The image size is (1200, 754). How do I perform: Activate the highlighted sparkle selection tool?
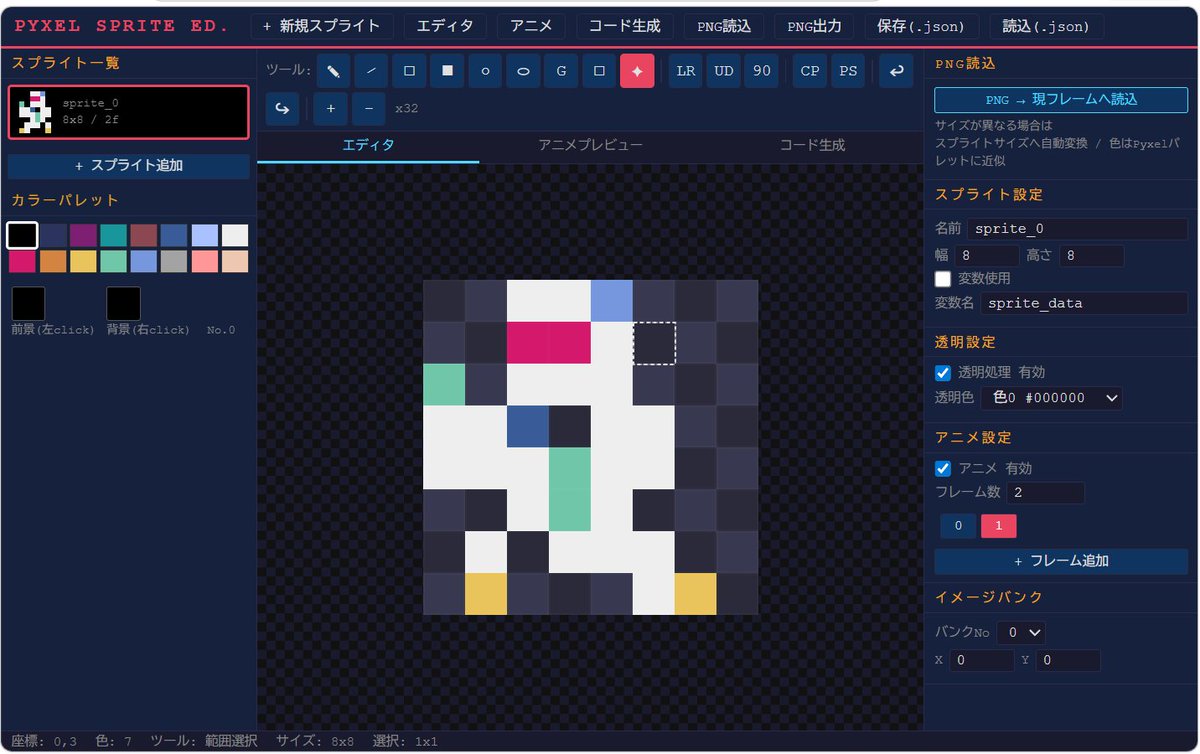(x=637, y=71)
